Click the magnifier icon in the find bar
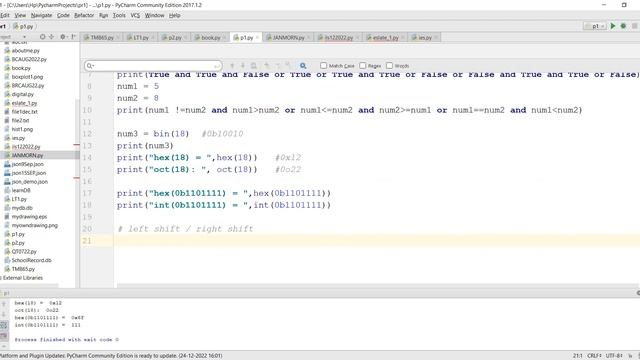Viewport: 640px width, 360px height. point(303,66)
